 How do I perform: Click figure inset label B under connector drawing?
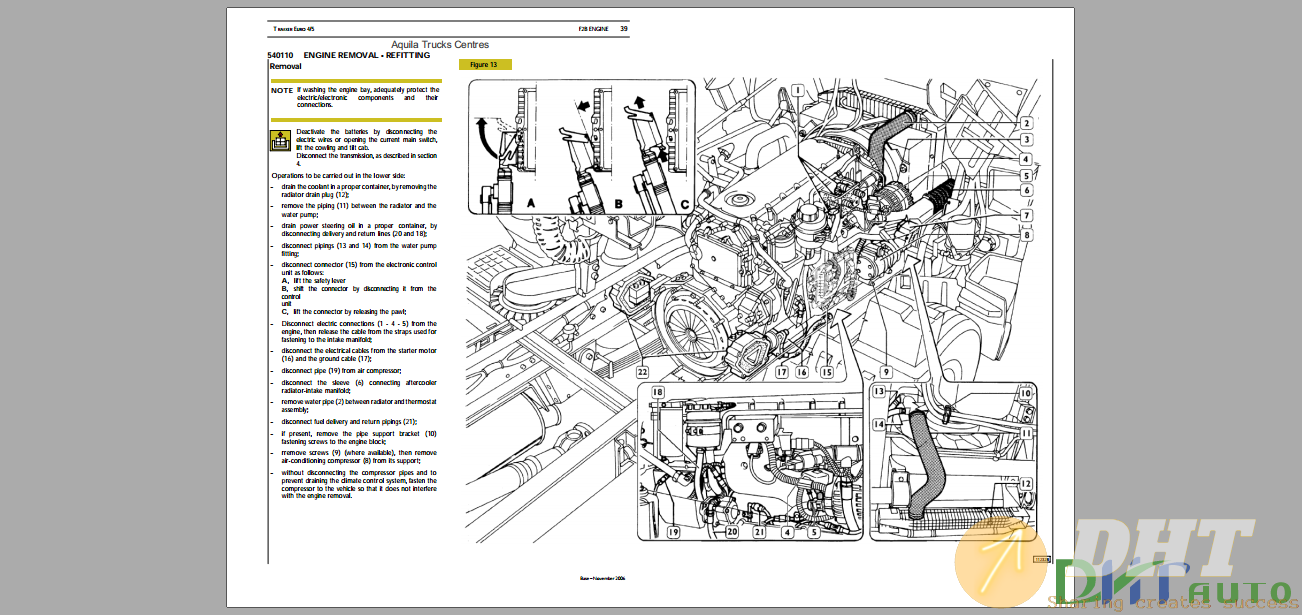[x=619, y=203]
